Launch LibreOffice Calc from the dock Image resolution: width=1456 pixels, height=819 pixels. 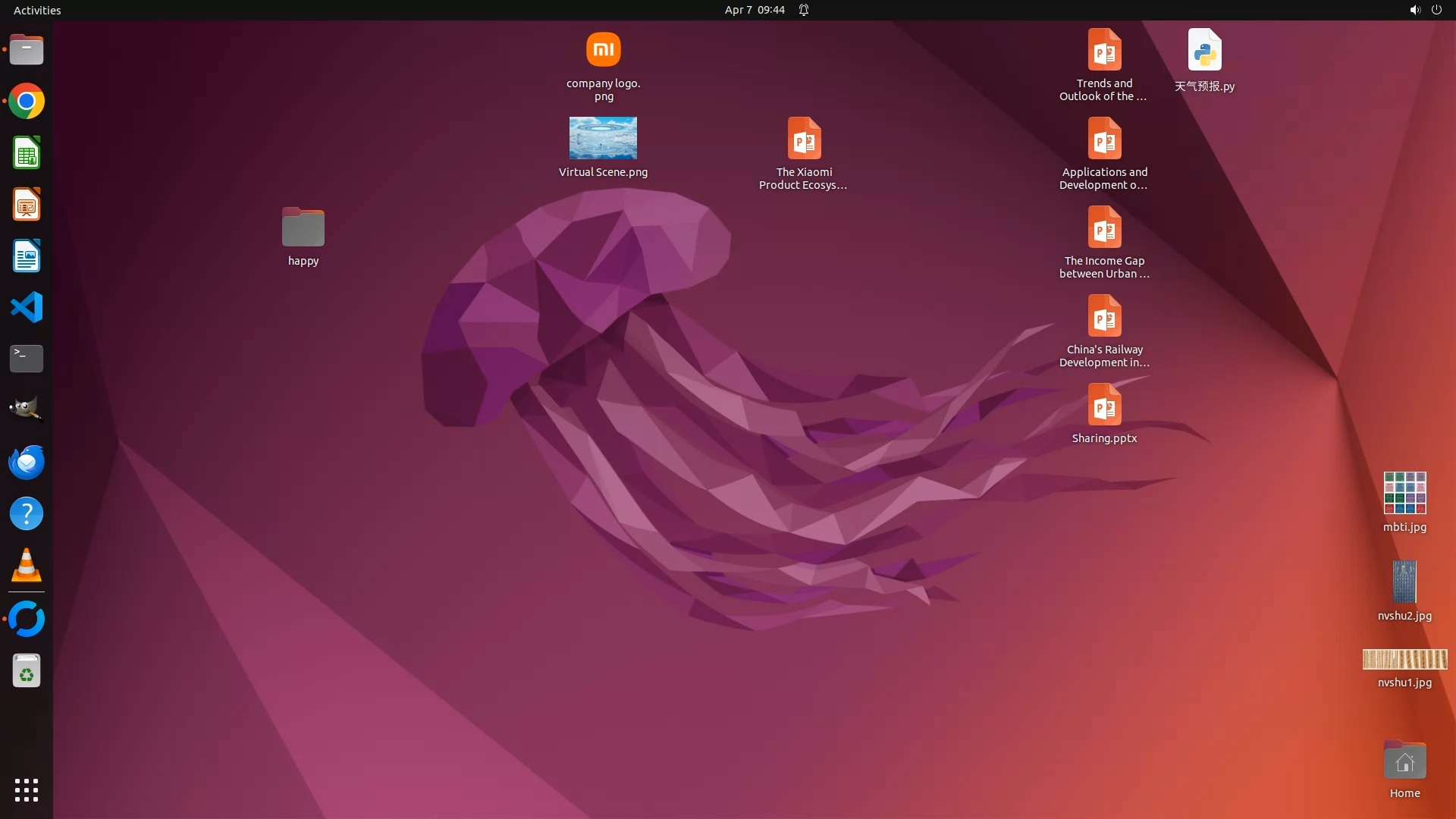[x=27, y=153]
